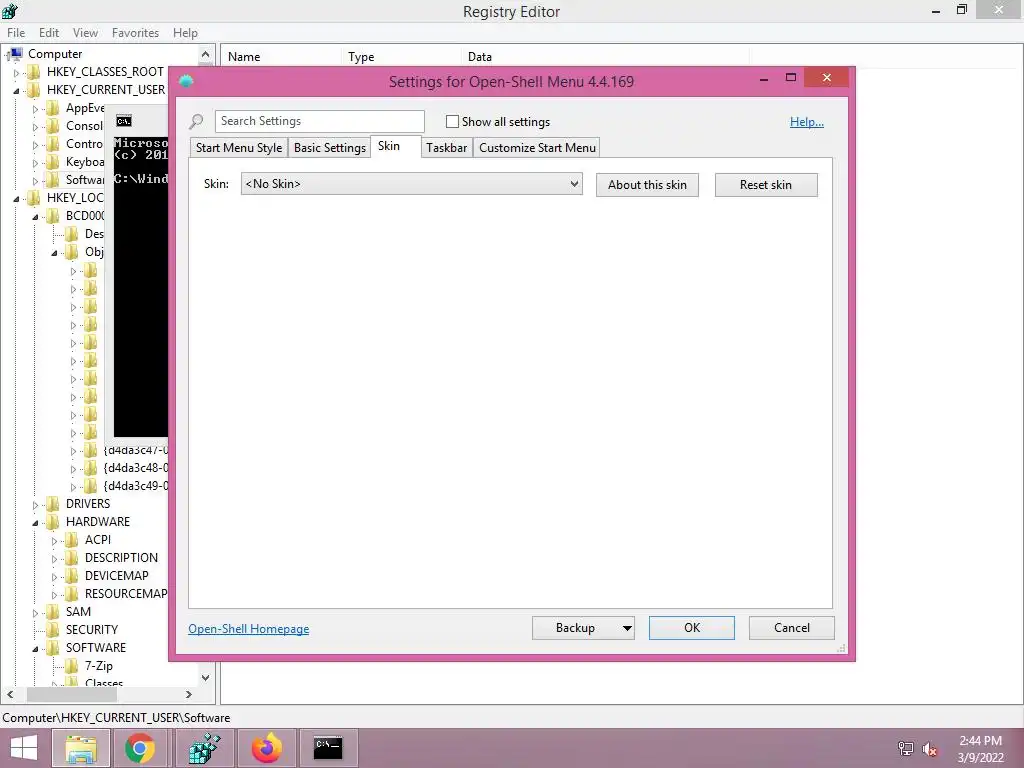
Task: Select the DESCRIPTION registry key
Action: [x=121, y=558]
